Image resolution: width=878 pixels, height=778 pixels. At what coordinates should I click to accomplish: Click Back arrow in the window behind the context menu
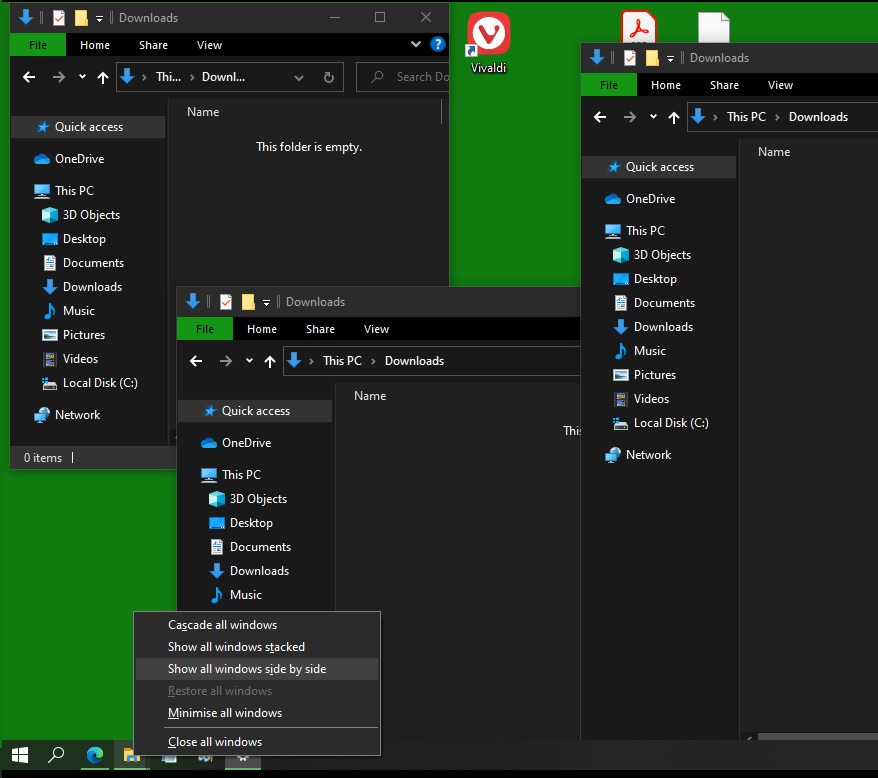point(196,361)
